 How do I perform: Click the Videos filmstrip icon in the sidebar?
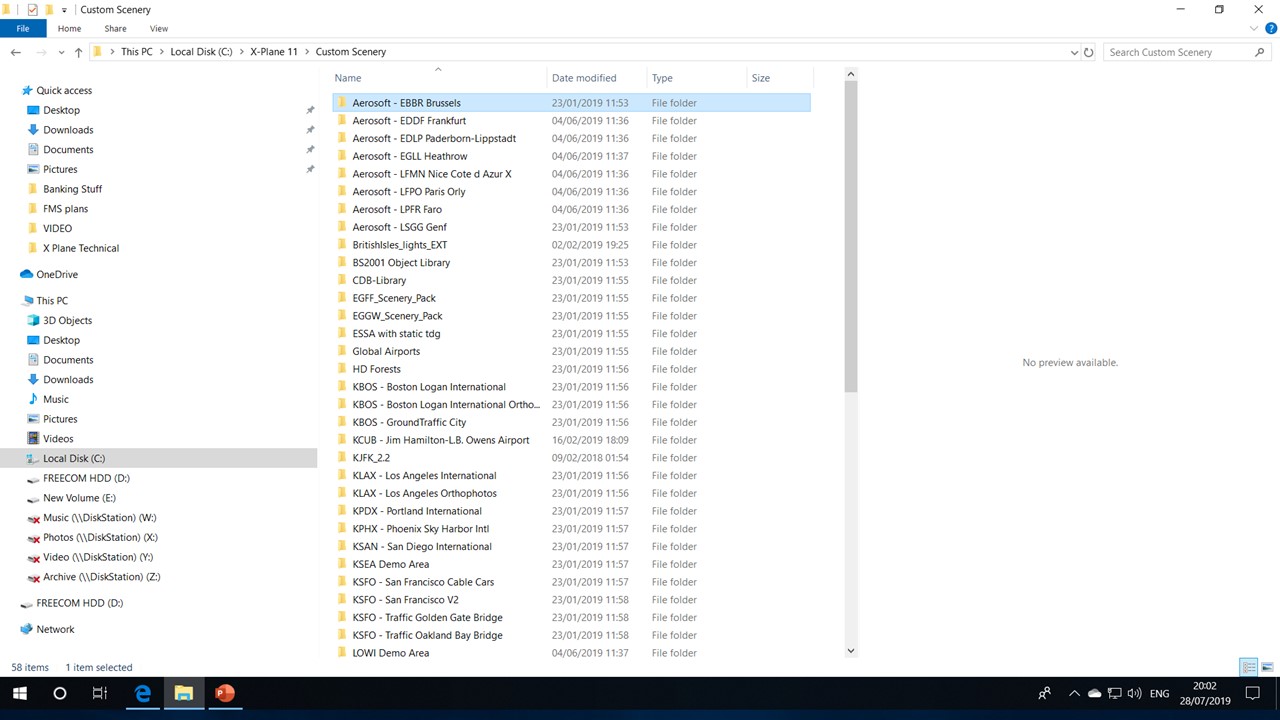pyautogui.click(x=33, y=439)
